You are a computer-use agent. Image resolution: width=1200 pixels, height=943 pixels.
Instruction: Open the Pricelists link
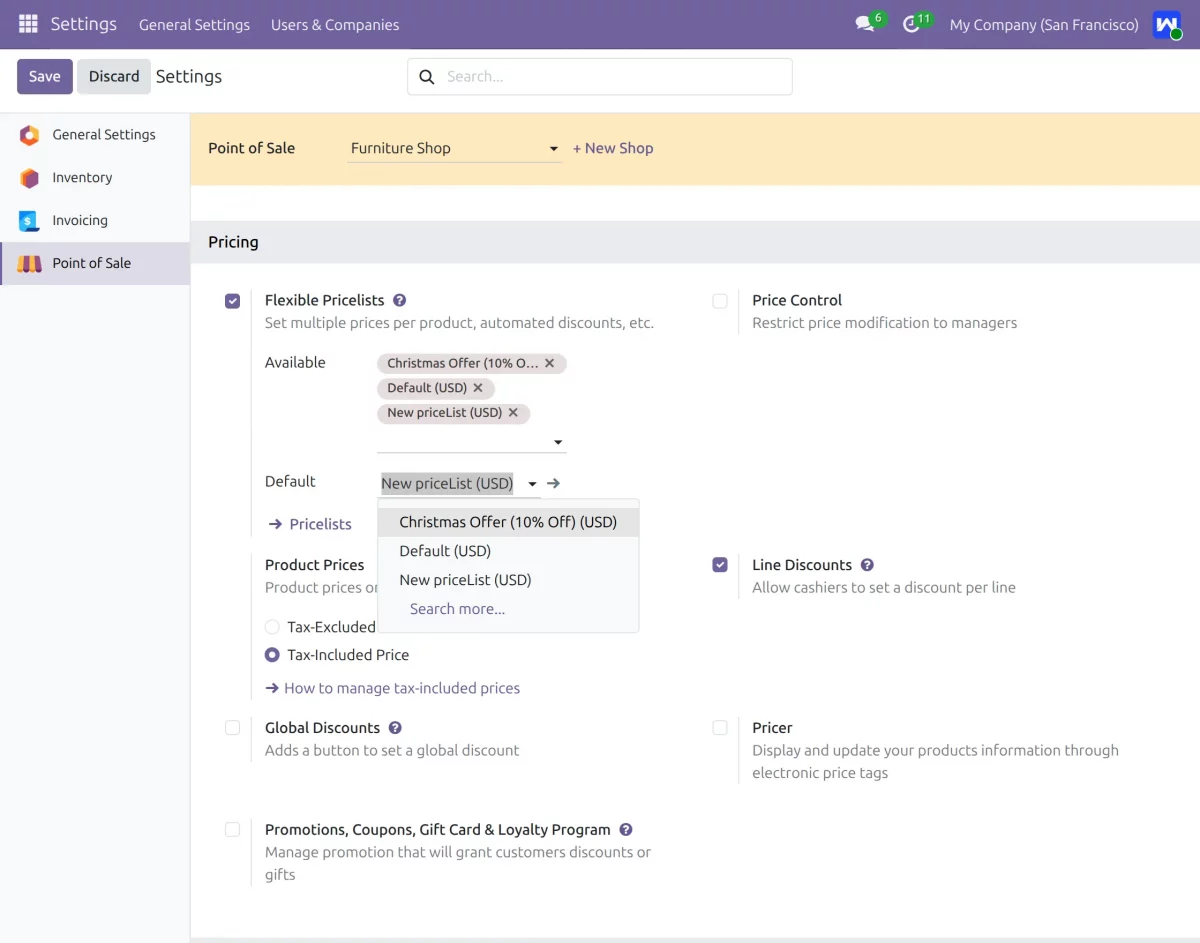click(x=310, y=524)
